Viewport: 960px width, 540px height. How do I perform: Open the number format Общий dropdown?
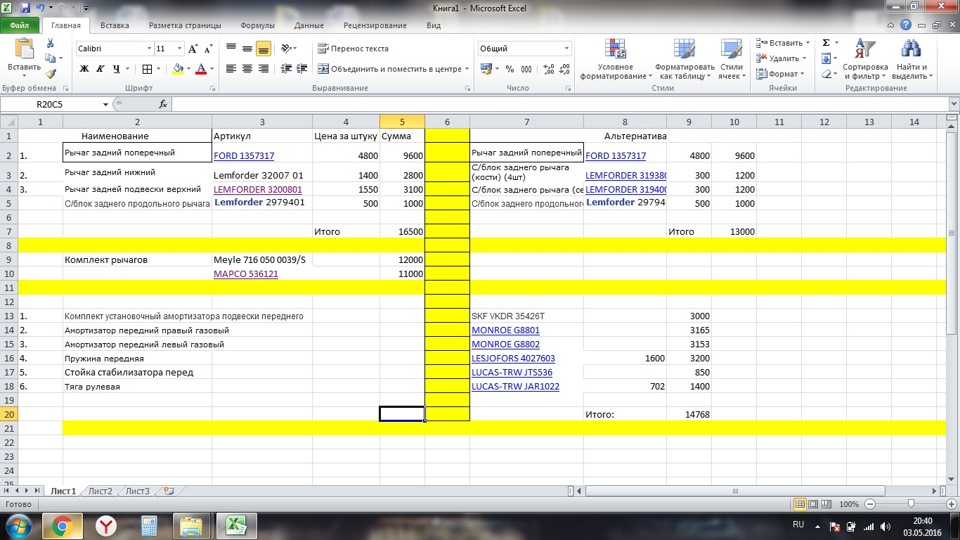(x=566, y=48)
